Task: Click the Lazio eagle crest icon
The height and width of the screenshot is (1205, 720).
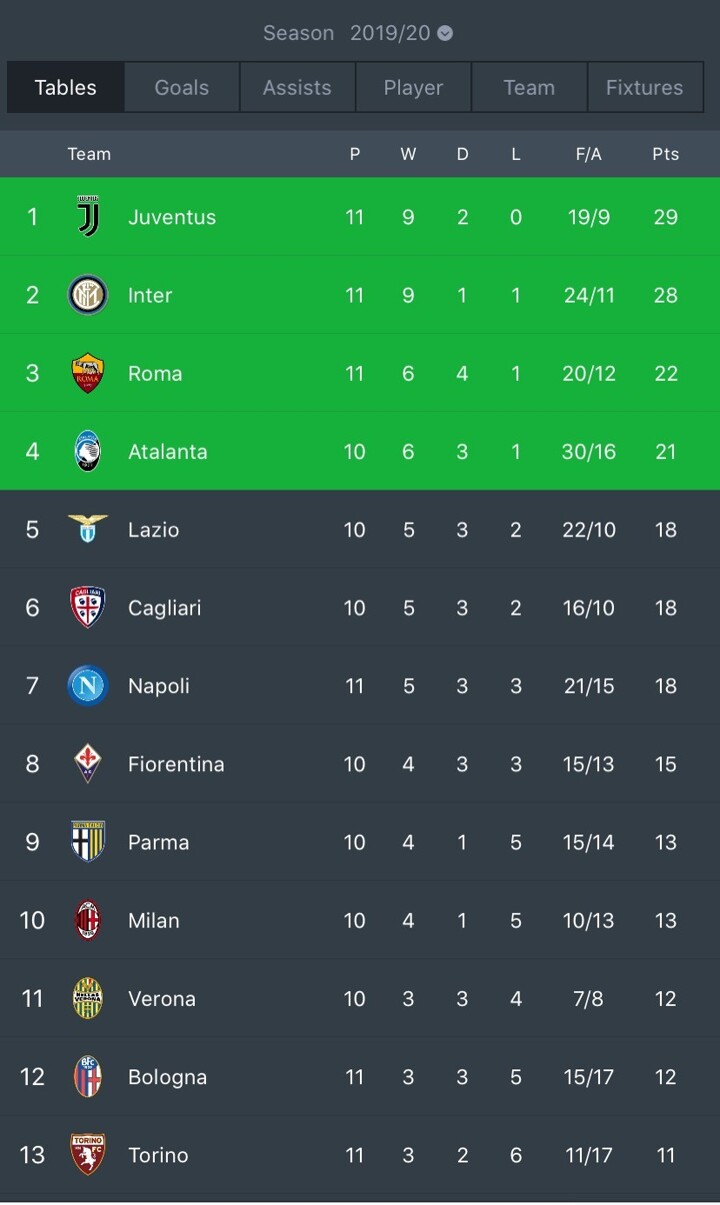Action: click(x=88, y=528)
